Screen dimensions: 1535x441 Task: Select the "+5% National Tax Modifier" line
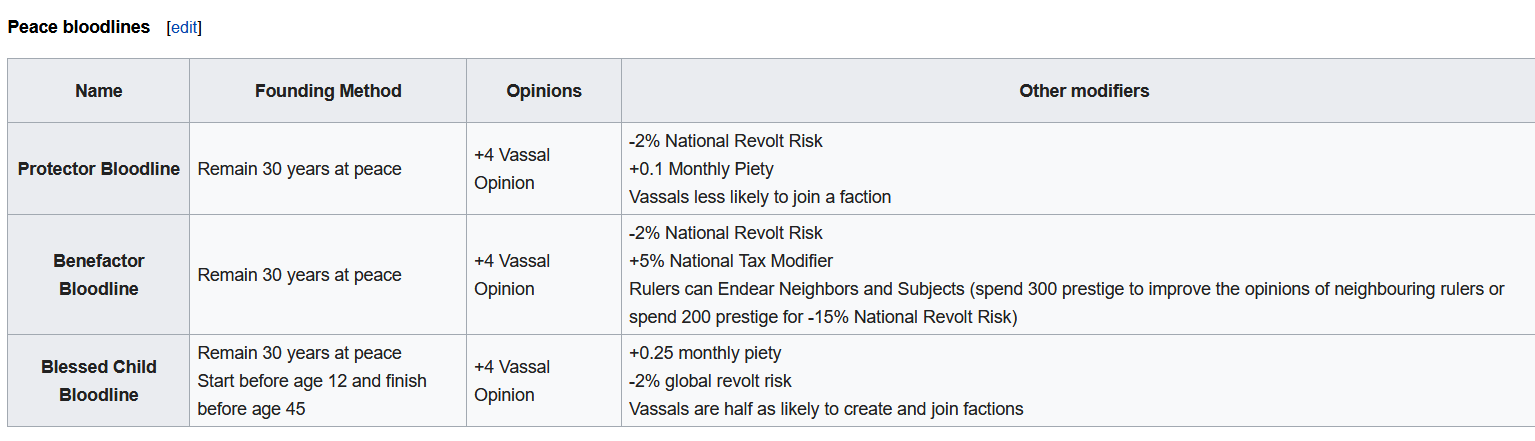coord(731,261)
